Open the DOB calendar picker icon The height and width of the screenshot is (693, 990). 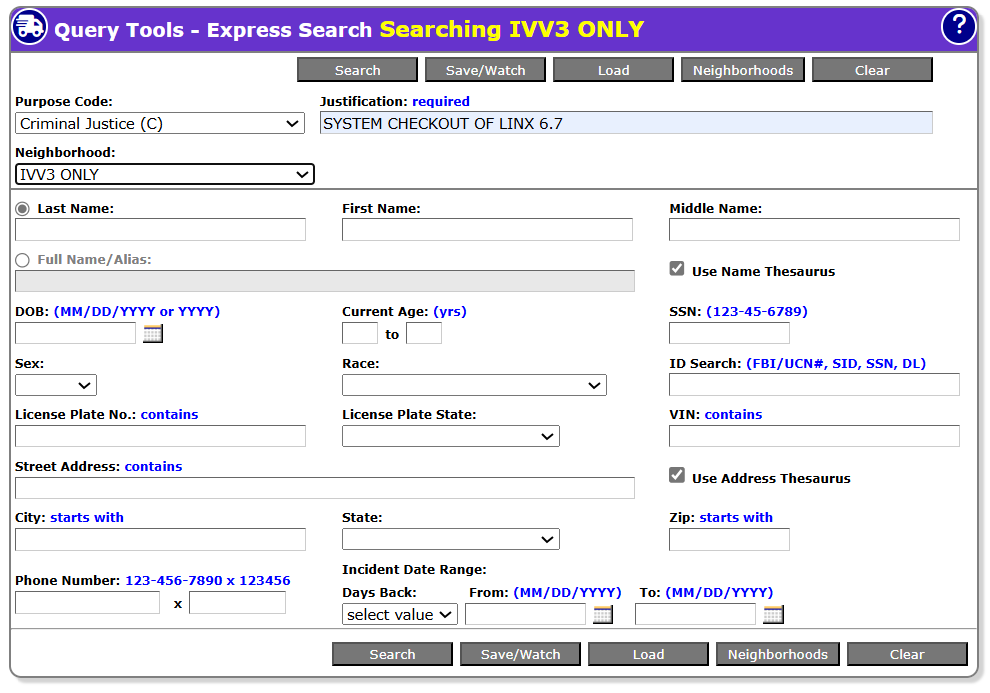tap(152, 334)
